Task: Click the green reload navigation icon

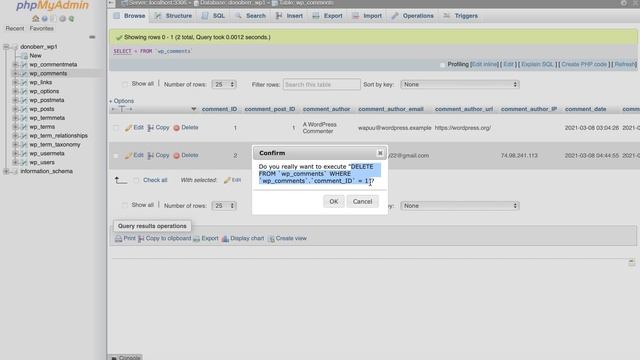Action: 71,18
